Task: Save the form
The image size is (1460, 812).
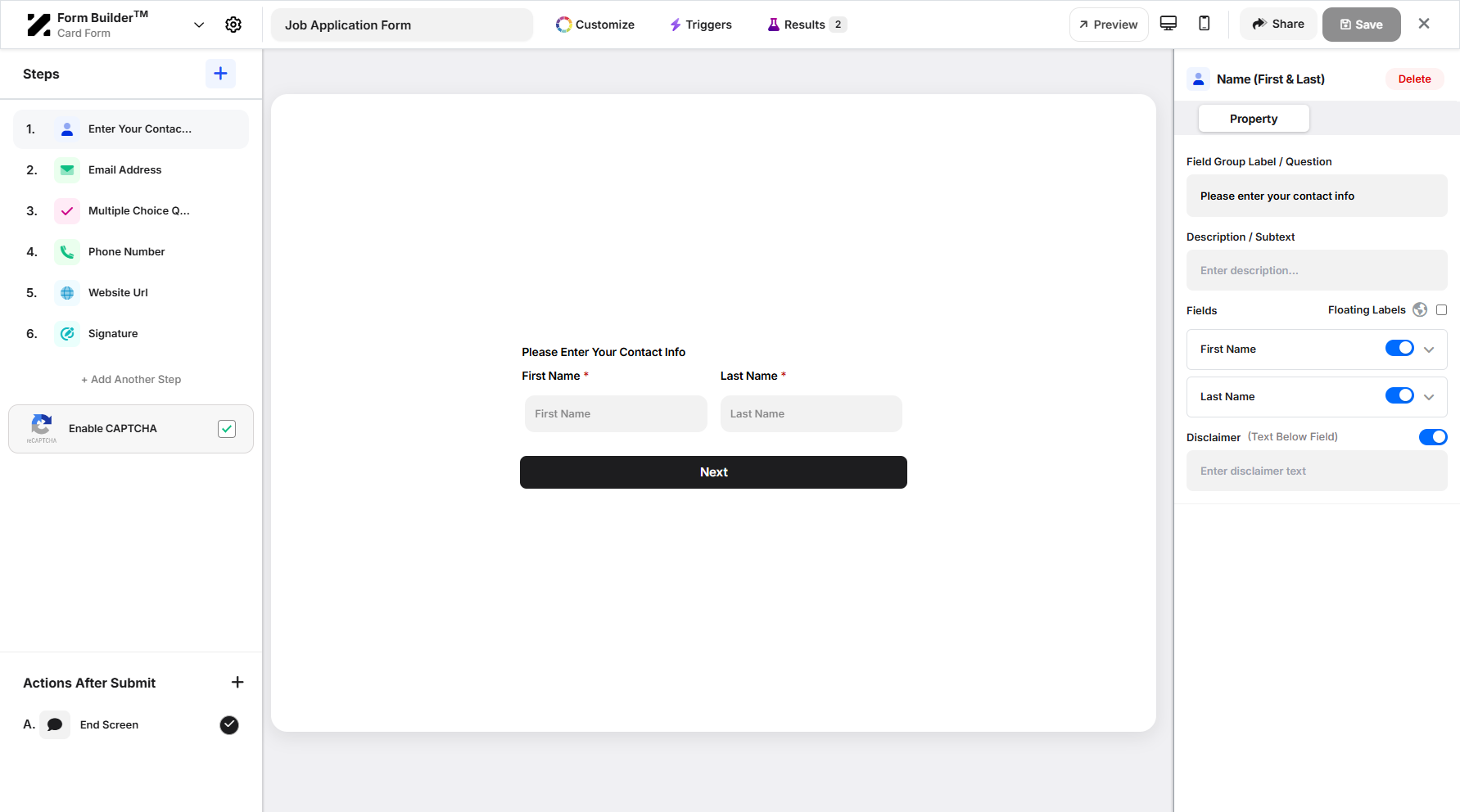Action: (x=1361, y=25)
